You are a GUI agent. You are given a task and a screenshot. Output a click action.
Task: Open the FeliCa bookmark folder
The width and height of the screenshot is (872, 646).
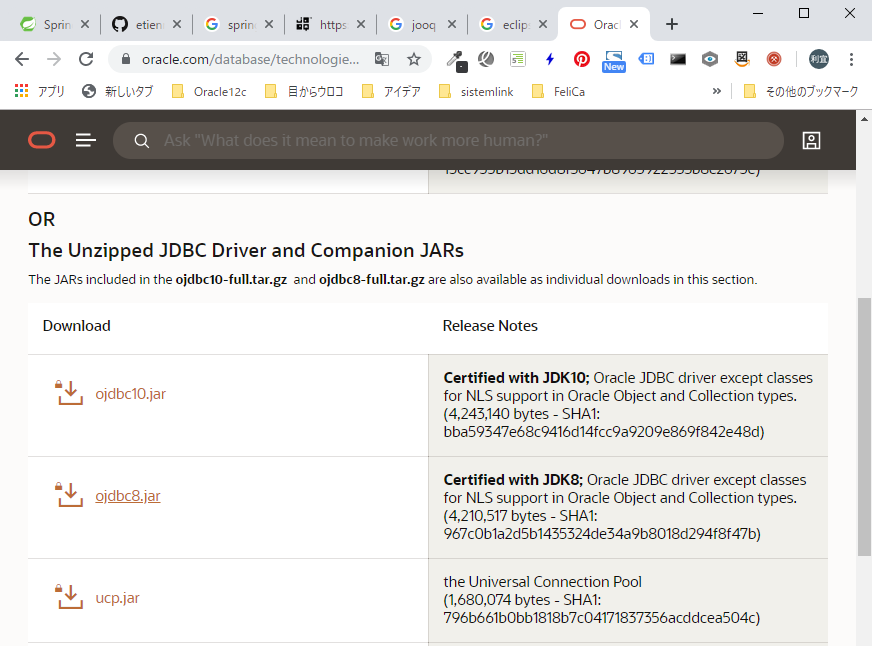pos(558,91)
